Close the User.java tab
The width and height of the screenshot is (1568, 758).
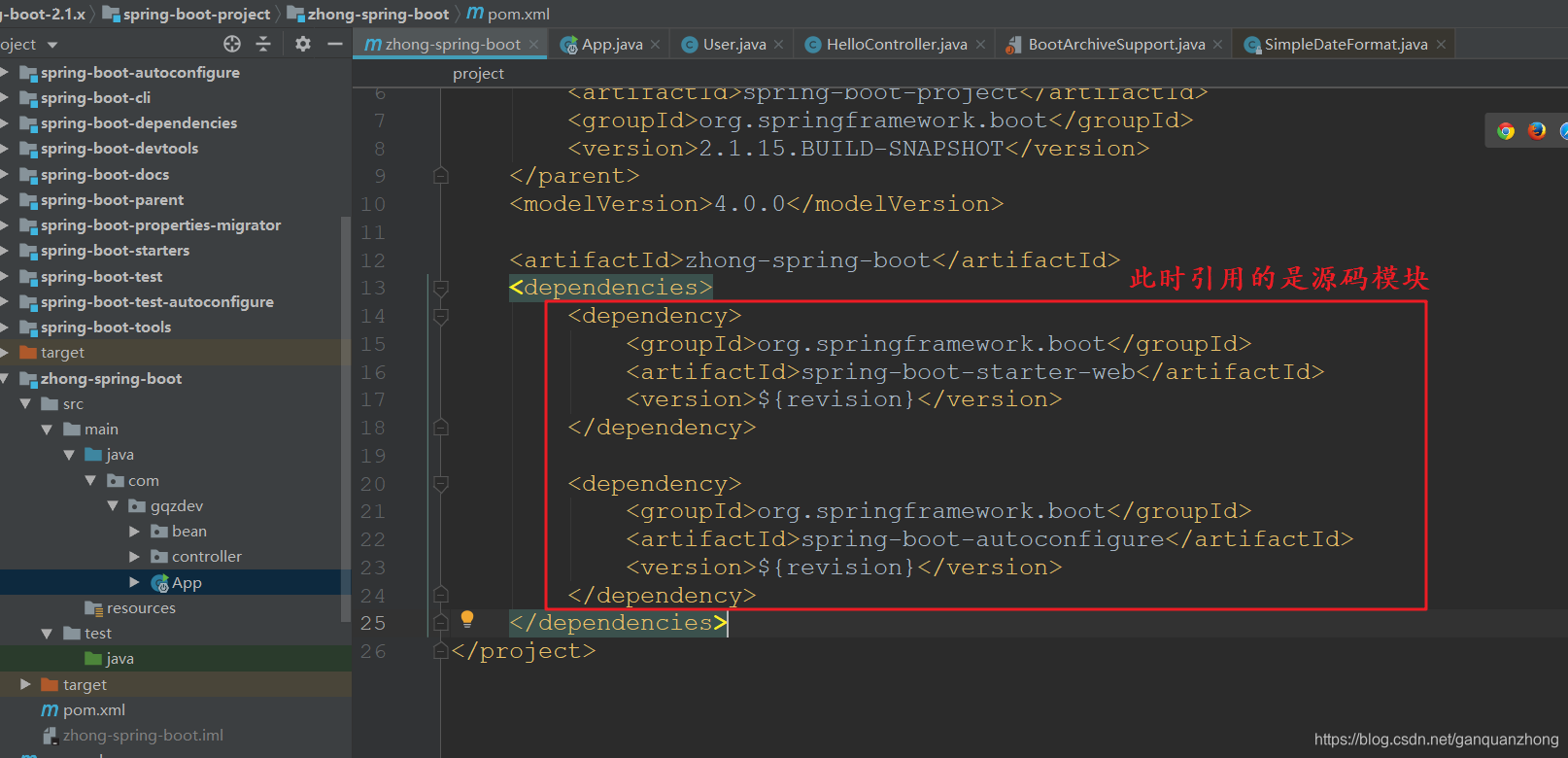[779, 45]
